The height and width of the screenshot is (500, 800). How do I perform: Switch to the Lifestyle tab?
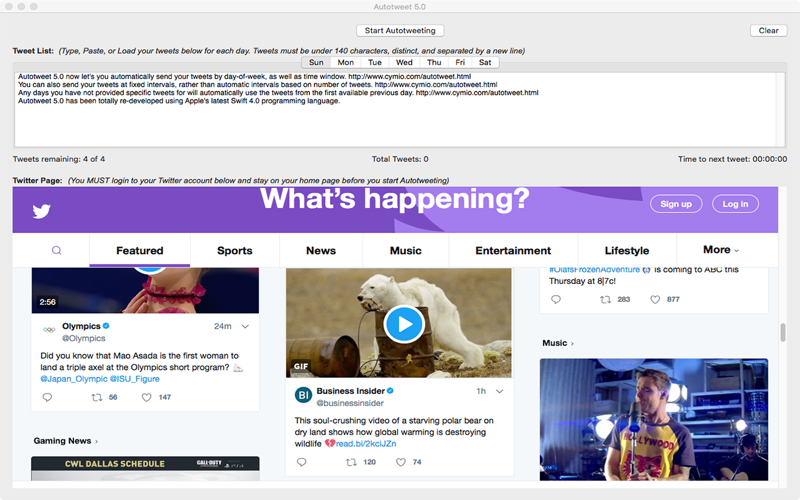[x=627, y=251]
